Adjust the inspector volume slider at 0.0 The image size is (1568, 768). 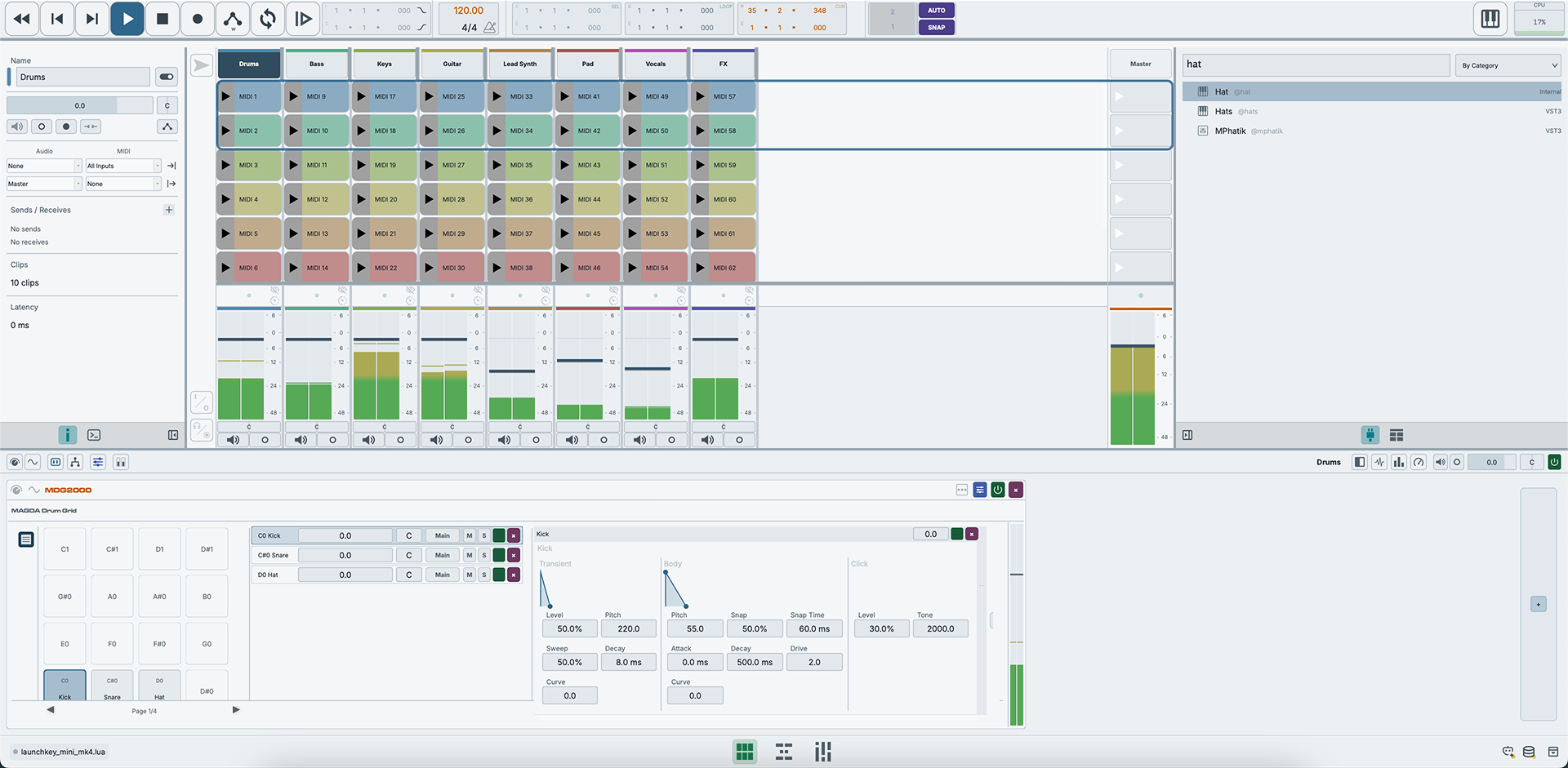pos(79,105)
